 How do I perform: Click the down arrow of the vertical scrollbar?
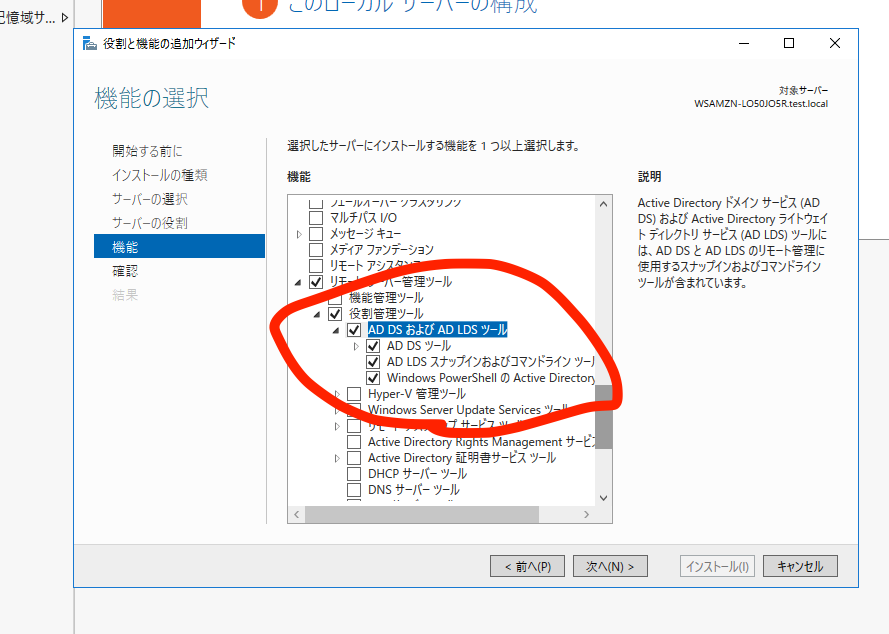[603, 498]
